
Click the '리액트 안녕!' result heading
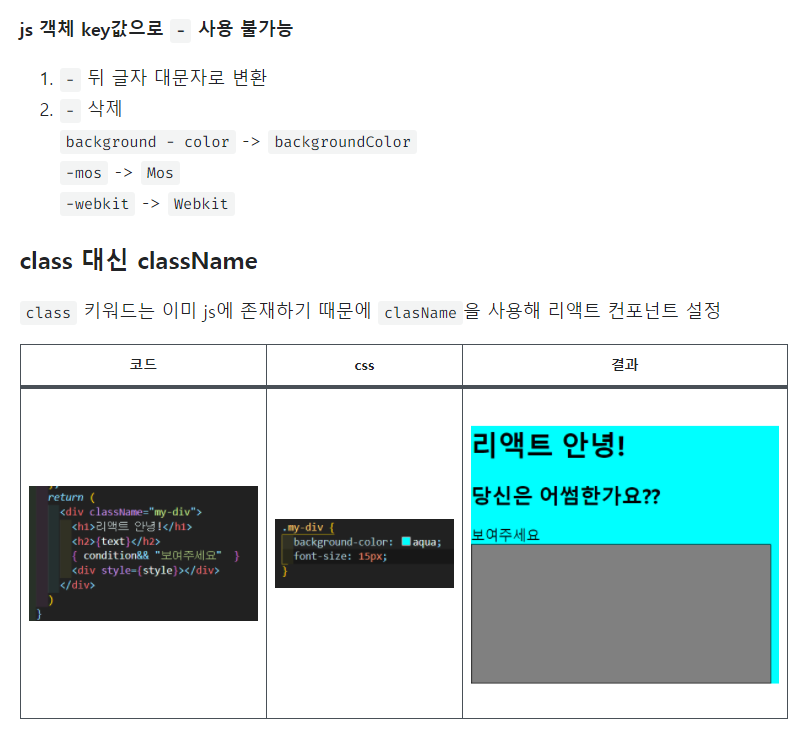click(x=548, y=445)
